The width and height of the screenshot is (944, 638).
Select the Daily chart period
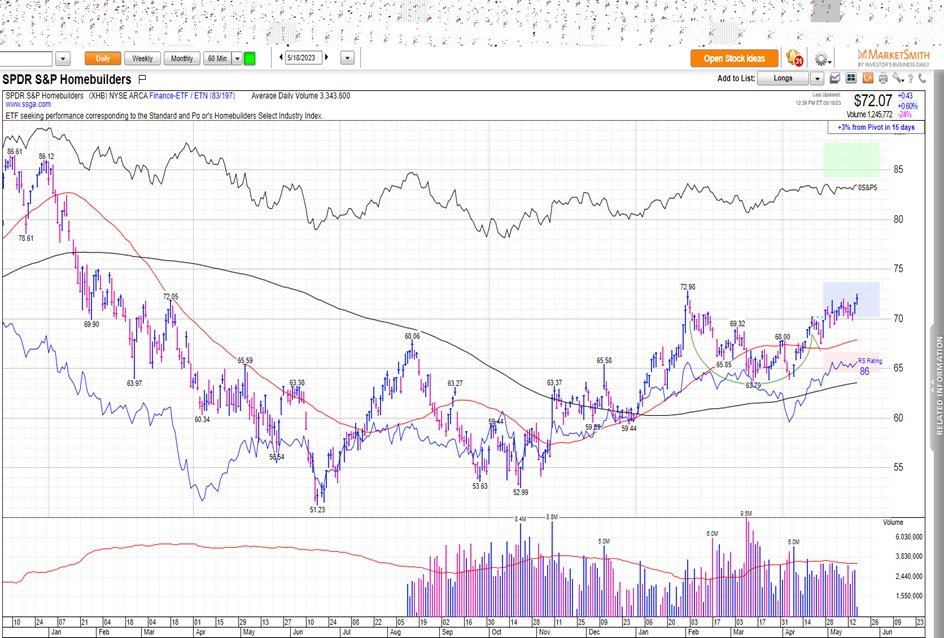pos(102,58)
